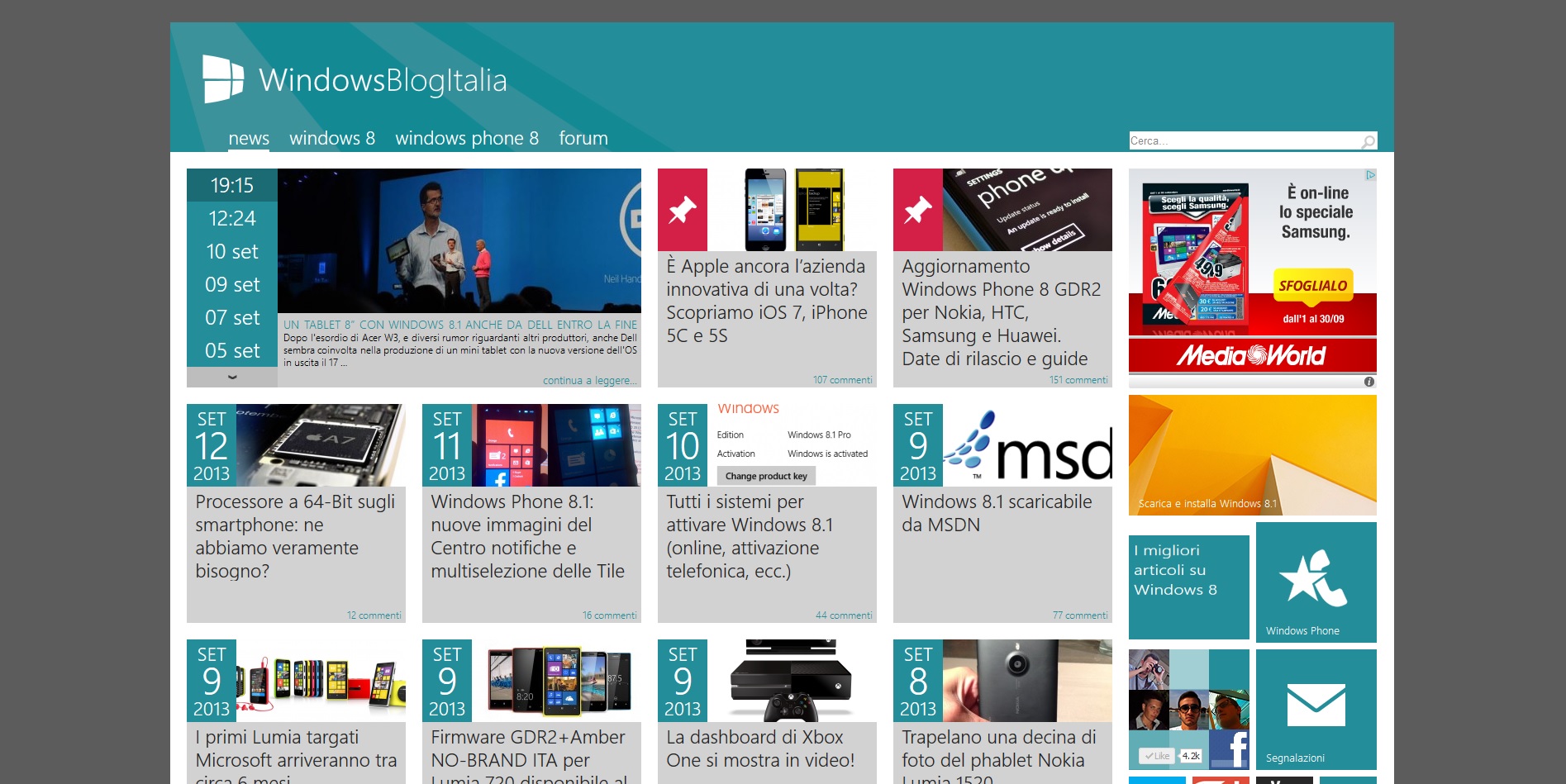The width and height of the screenshot is (1566, 784).
Task: Click the 4.2k like counter
Action: point(1191,756)
